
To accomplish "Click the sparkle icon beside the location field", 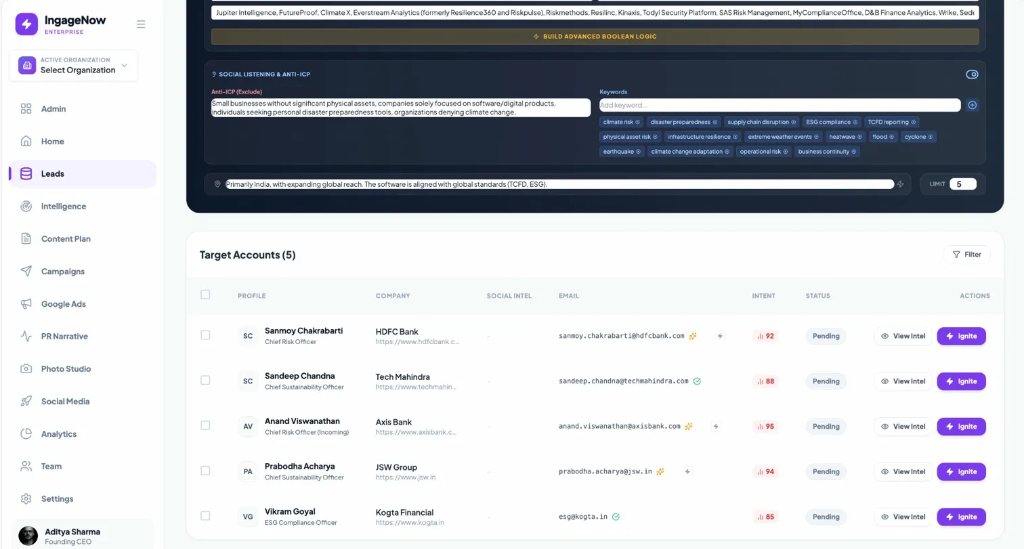I will [900, 184].
